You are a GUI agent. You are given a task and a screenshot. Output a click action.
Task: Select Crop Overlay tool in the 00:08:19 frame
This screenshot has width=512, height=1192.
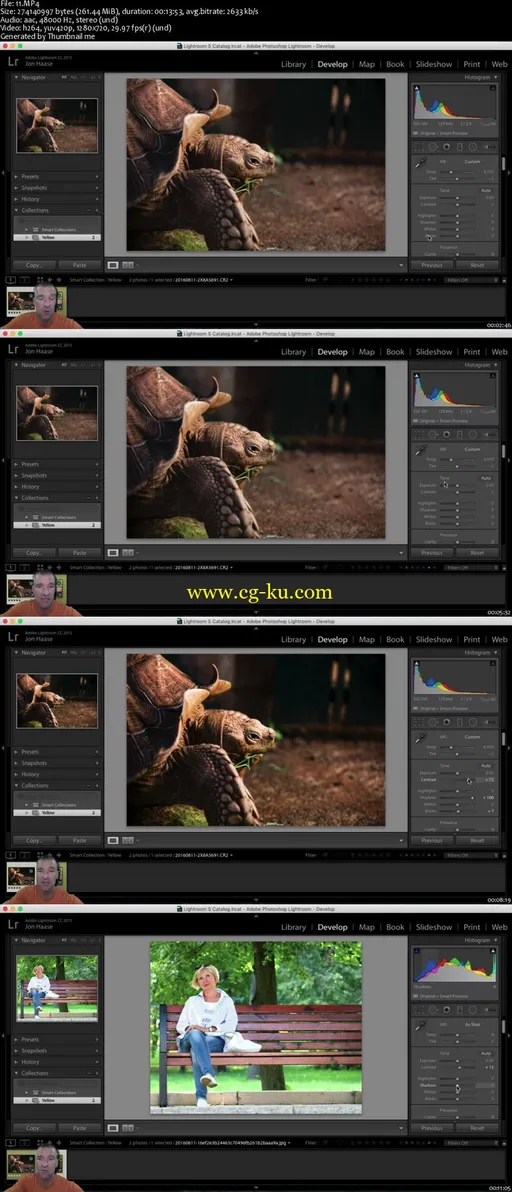(420, 722)
